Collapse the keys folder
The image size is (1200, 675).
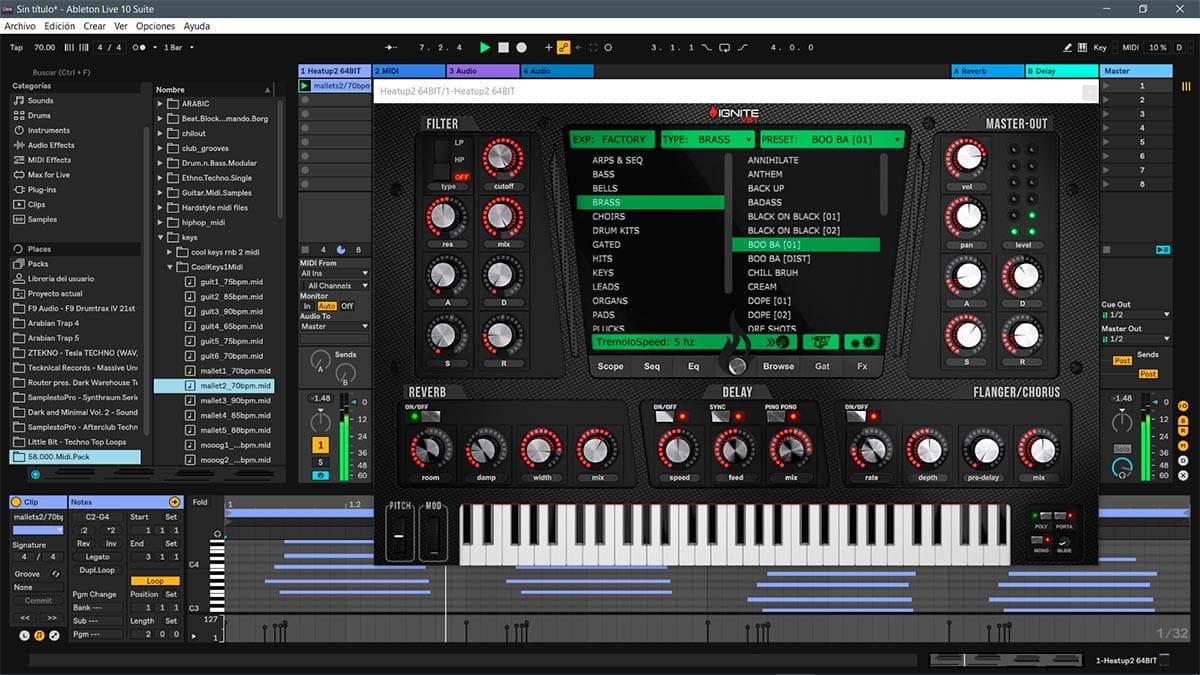tap(160, 237)
